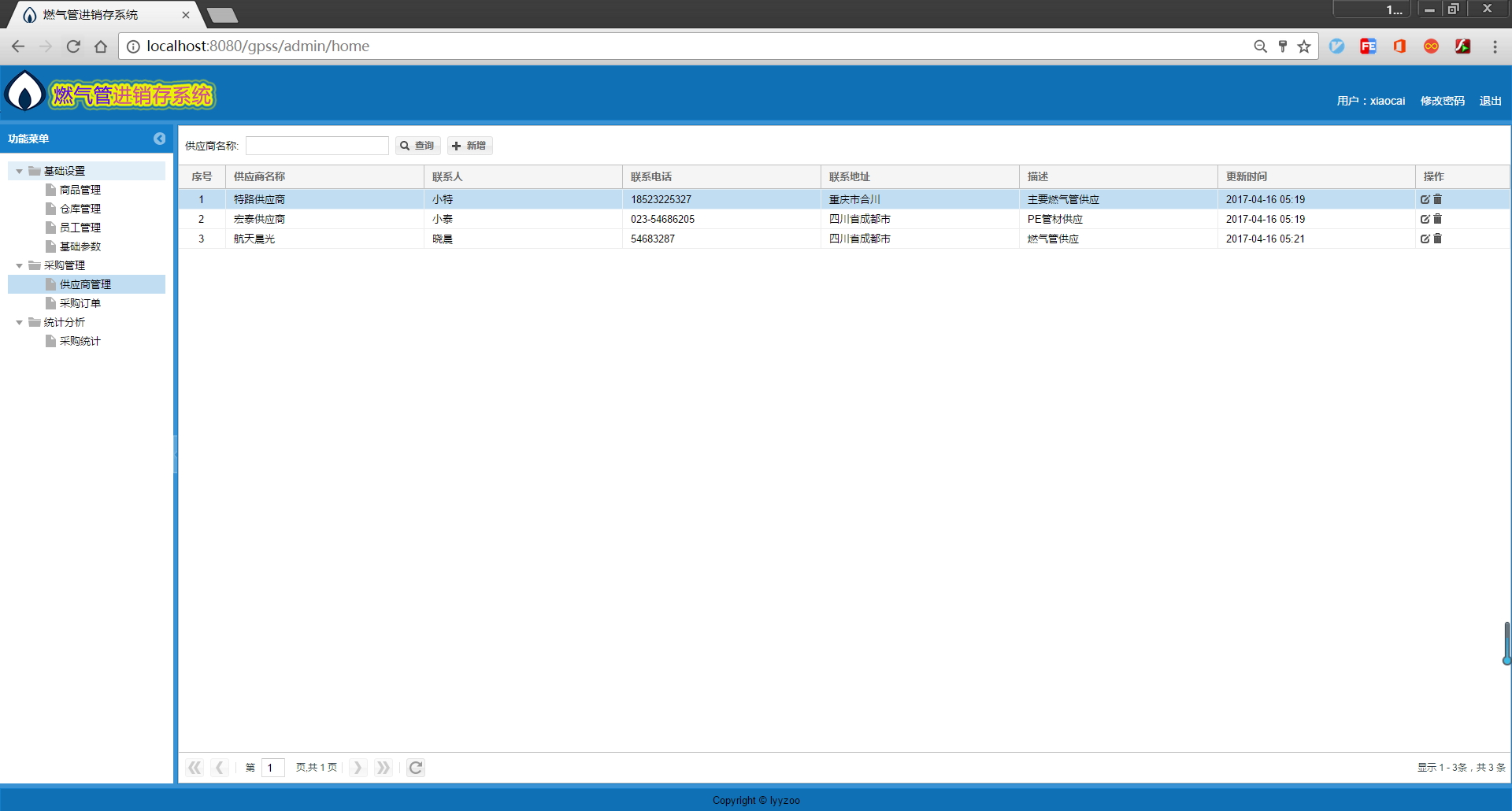
Task: Delete the 宏泰供应商 row
Action: (1437, 219)
